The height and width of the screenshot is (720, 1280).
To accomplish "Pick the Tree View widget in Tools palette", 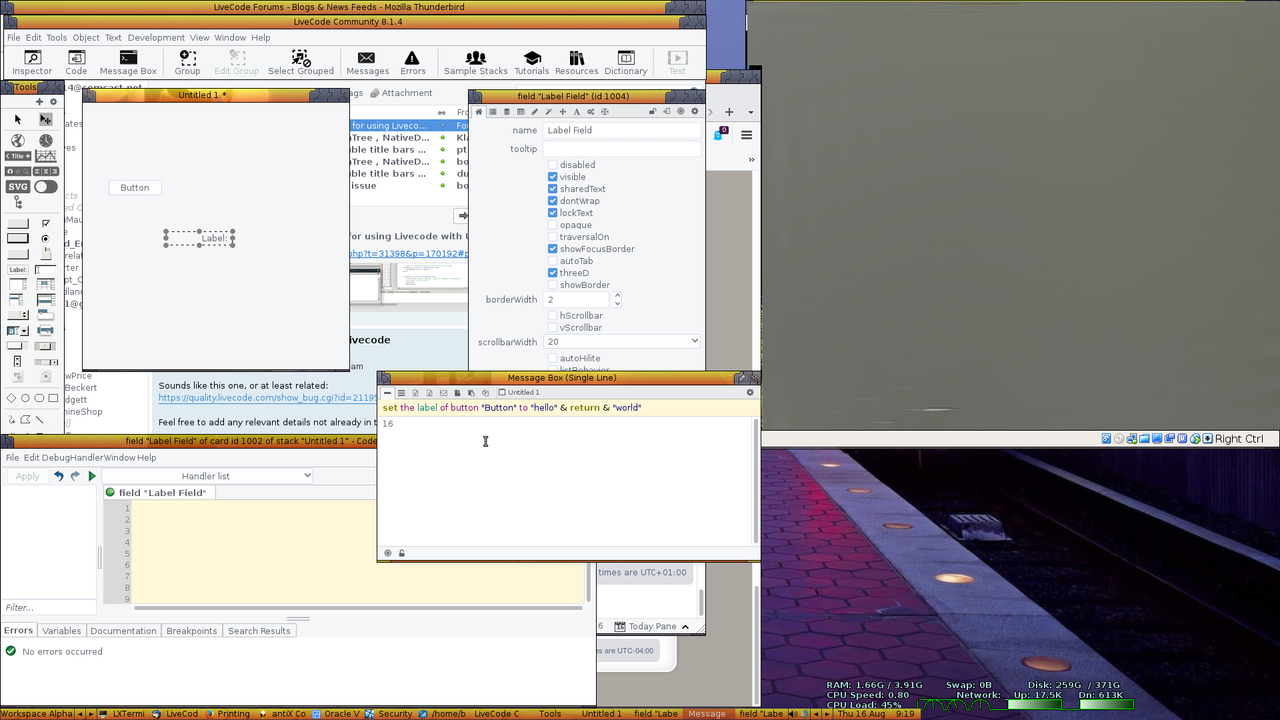I will tap(18, 203).
